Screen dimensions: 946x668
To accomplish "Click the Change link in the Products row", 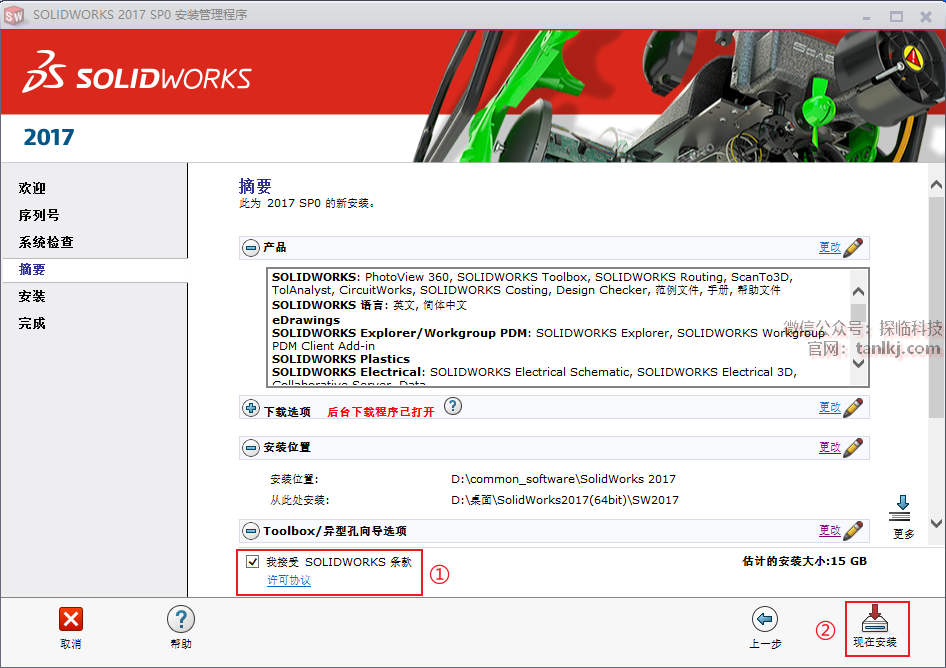I will [x=829, y=247].
